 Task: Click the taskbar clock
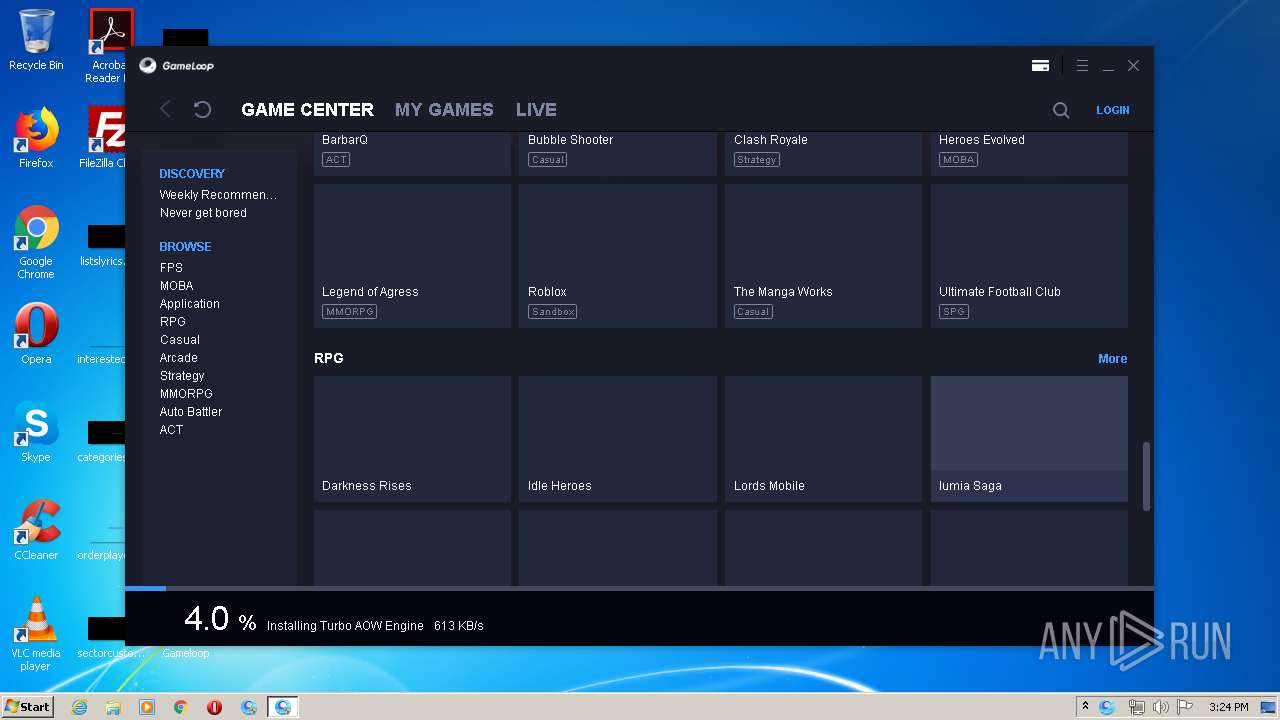click(1228, 707)
